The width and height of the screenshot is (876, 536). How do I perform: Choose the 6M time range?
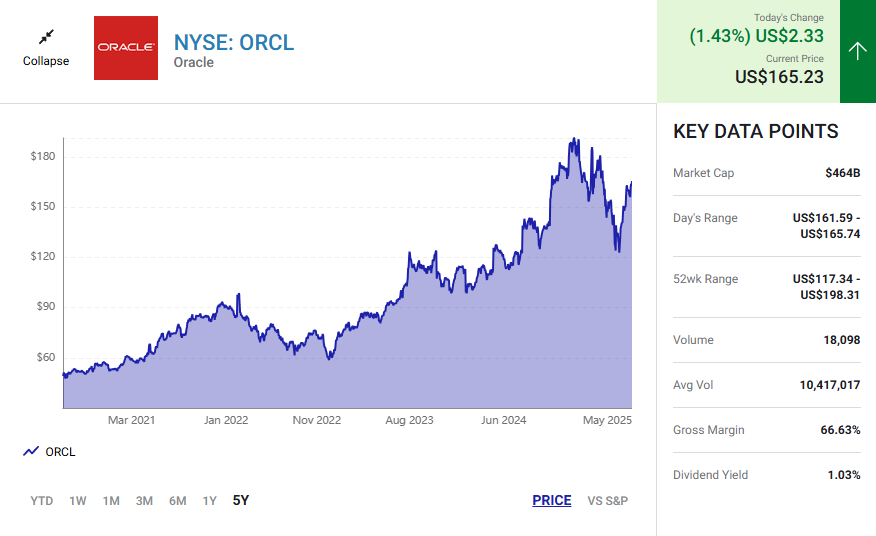pyautogui.click(x=178, y=501)
